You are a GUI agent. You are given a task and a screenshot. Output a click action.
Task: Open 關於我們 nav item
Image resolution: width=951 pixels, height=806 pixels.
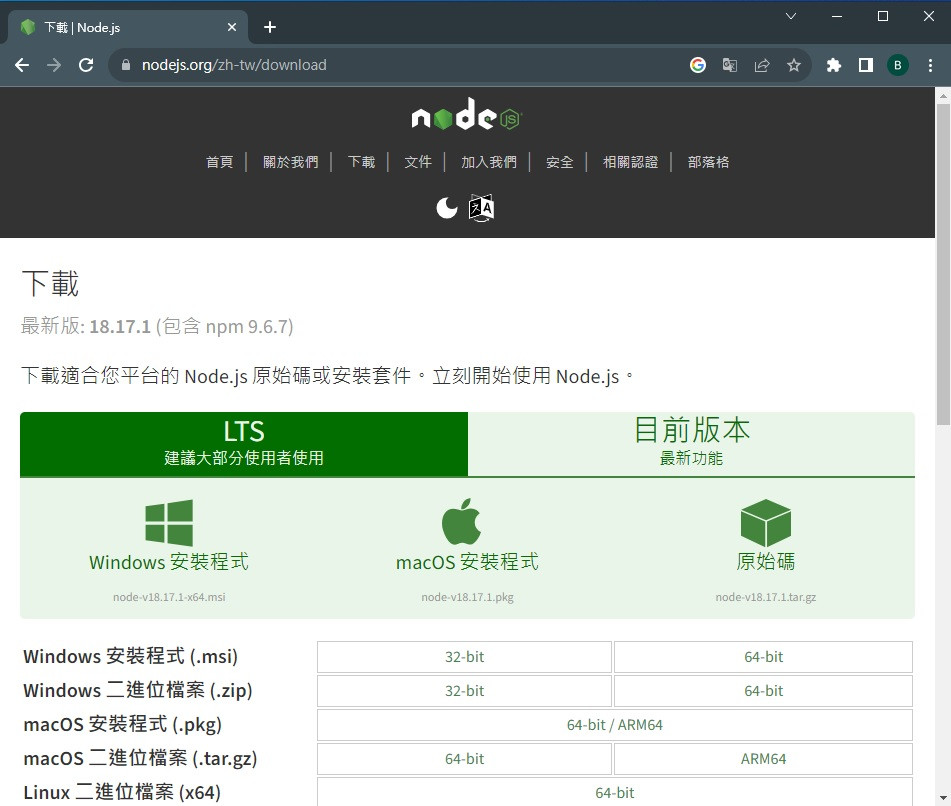[x=291, y=162]
